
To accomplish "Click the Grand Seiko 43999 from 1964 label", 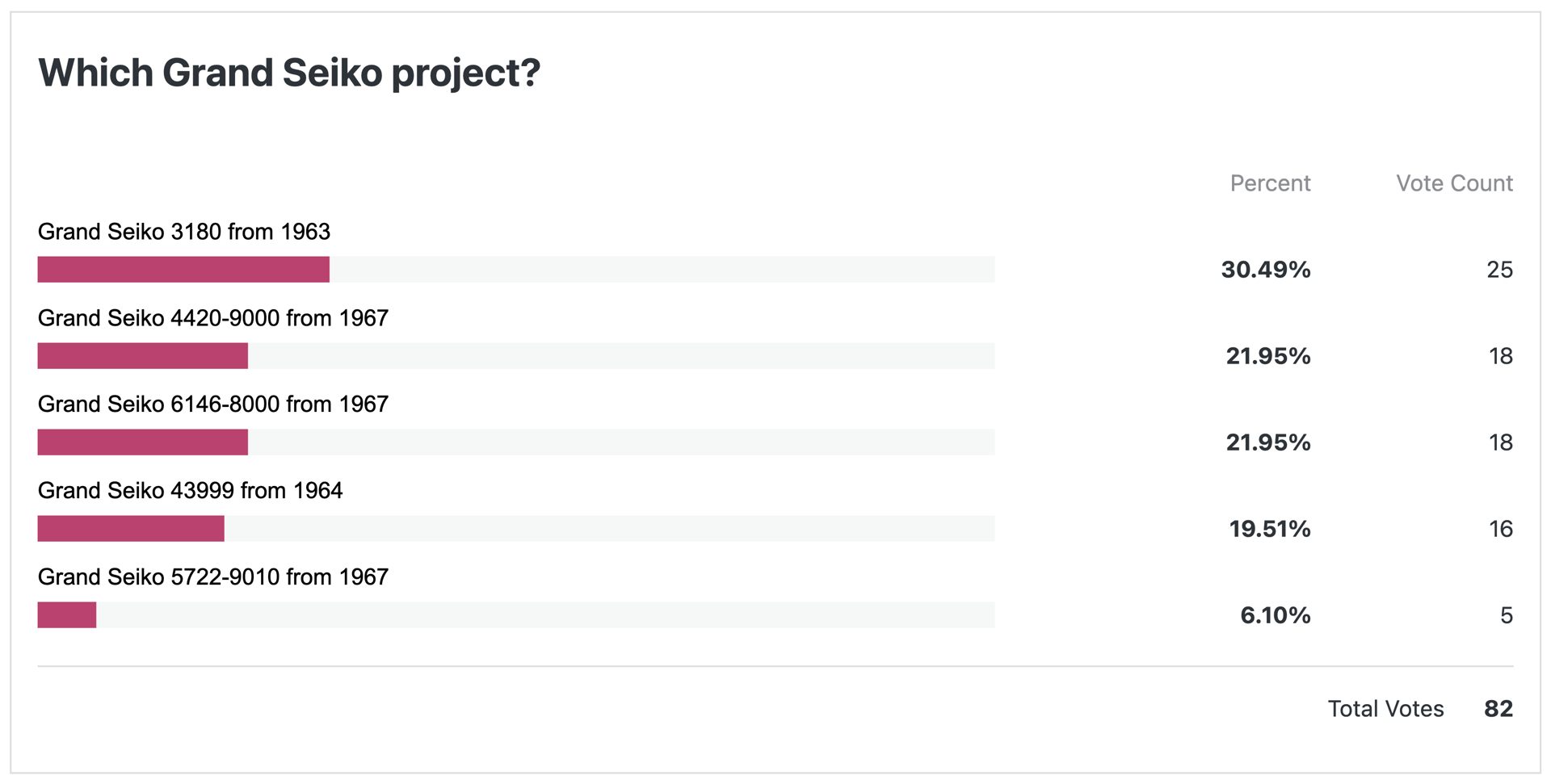I will (191, 491).
